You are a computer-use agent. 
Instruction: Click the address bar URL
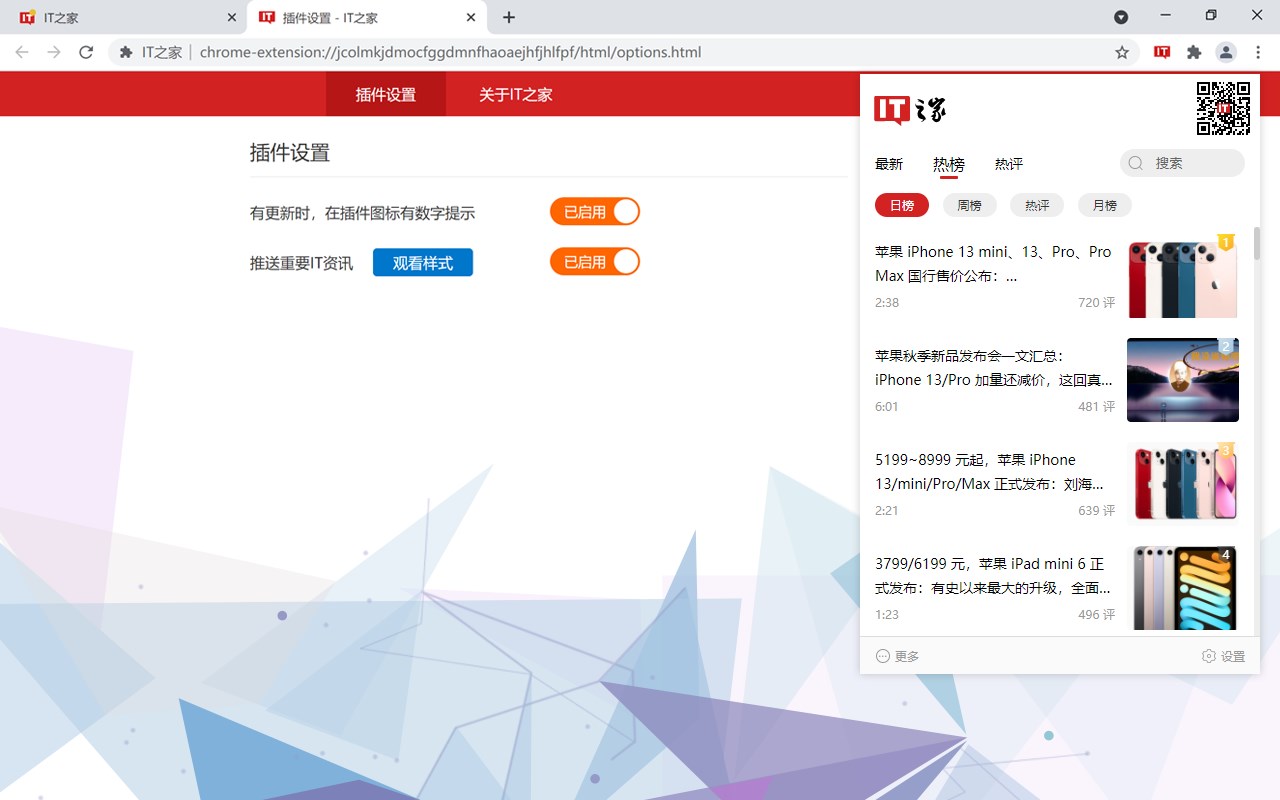click(450, 52)
